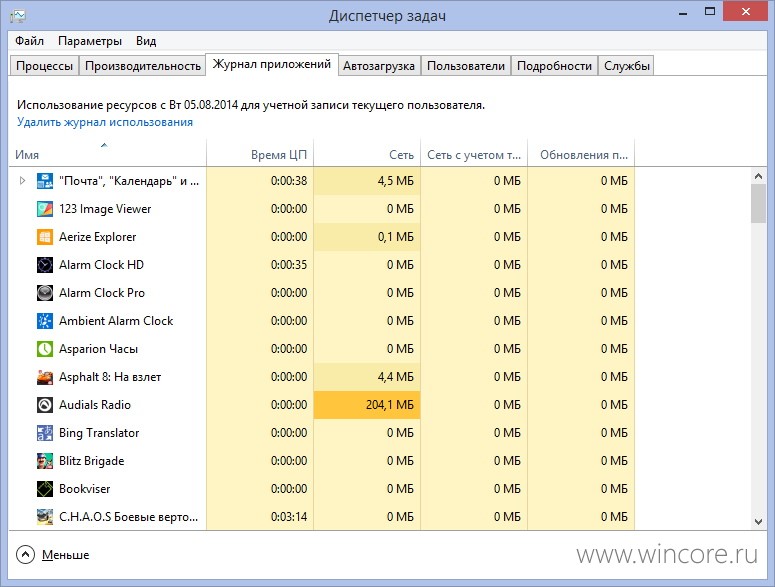Viewport: 775px width, 587px height.
Task: Click the Alarm Clock Pro icon
Action: 45,293
